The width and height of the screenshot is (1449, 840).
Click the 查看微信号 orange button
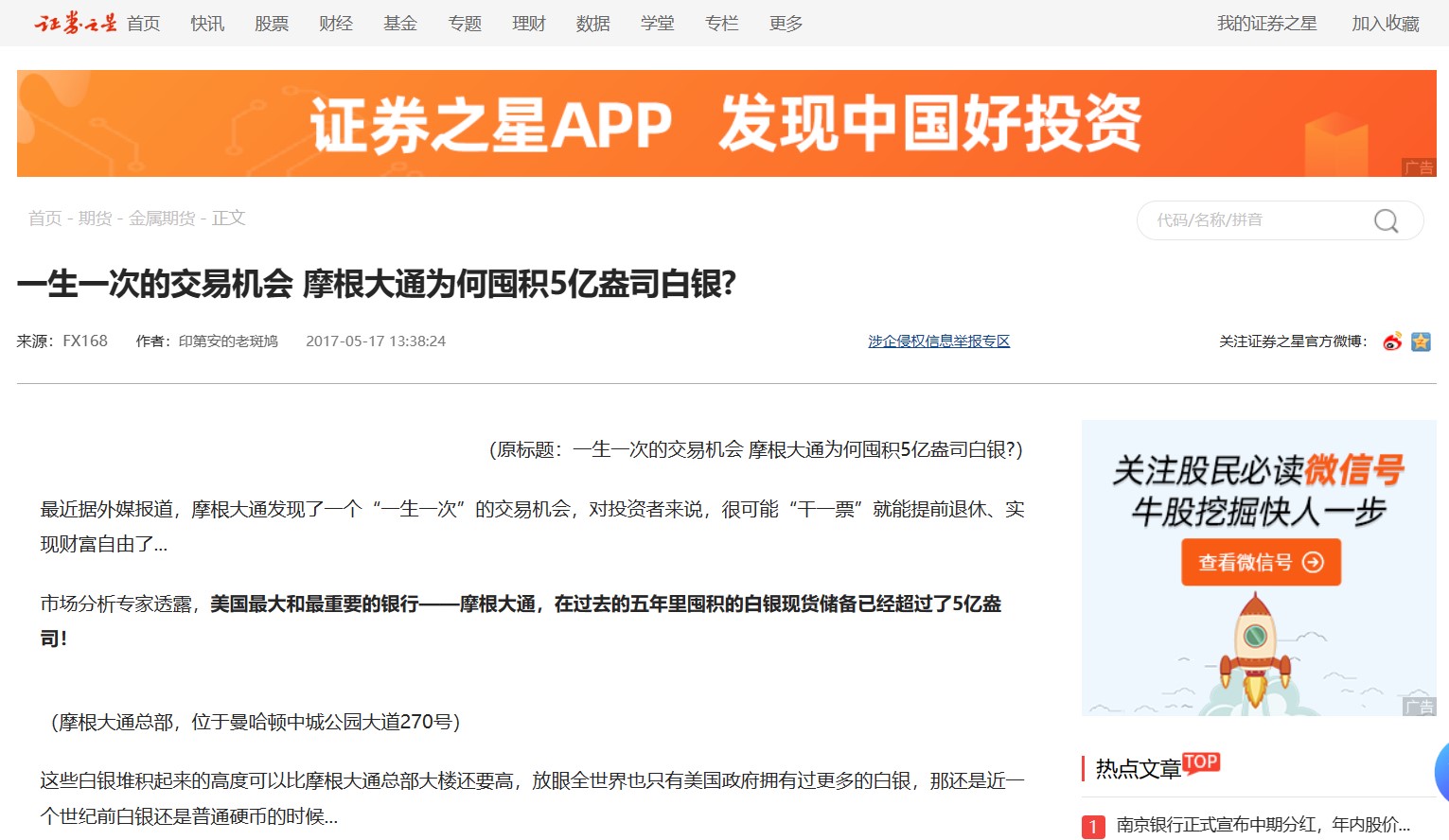(1262, 562)
